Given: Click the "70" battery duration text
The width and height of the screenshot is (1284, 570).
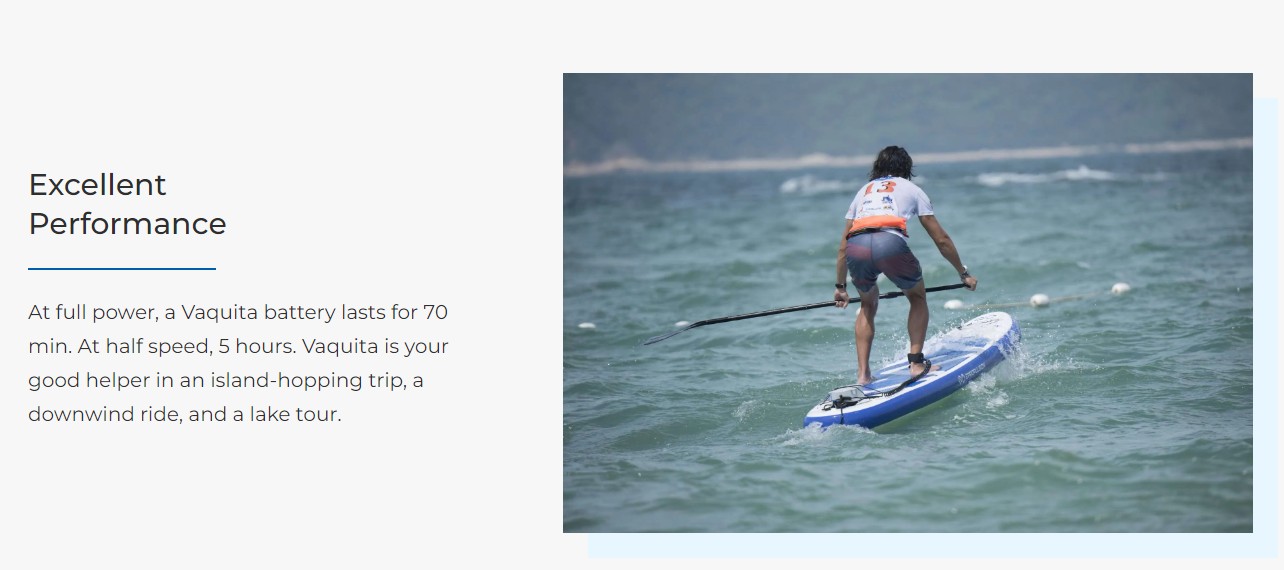Looking at the screenshot, I should pyautogui.click(x=435, y=312).
